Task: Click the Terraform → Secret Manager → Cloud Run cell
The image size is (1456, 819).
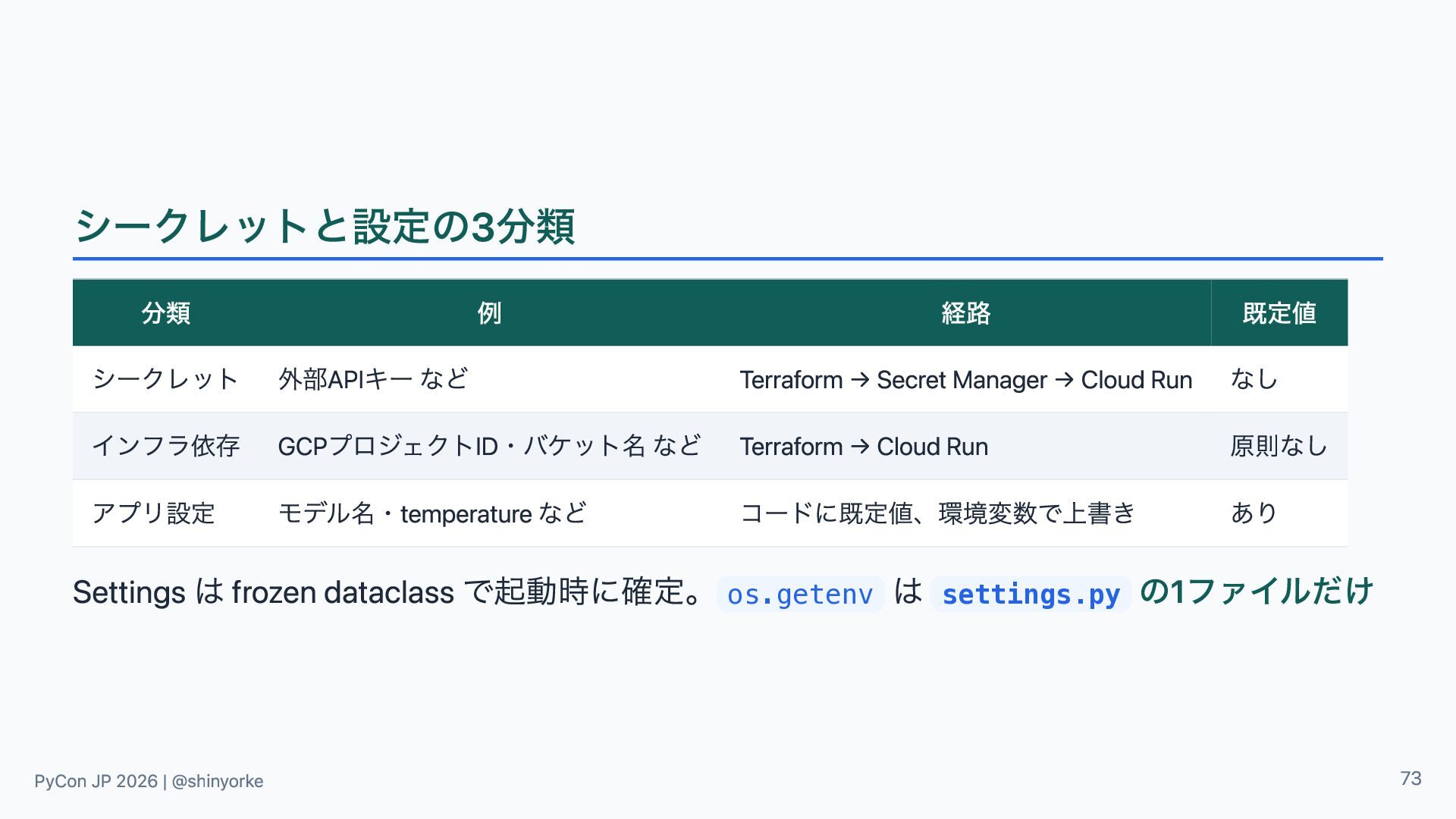Action: point(966,379)
